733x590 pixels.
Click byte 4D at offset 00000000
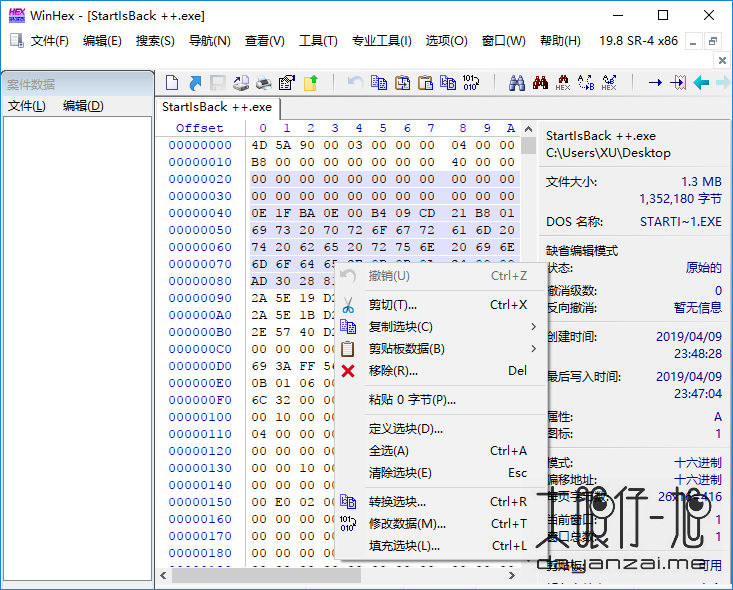259,145
